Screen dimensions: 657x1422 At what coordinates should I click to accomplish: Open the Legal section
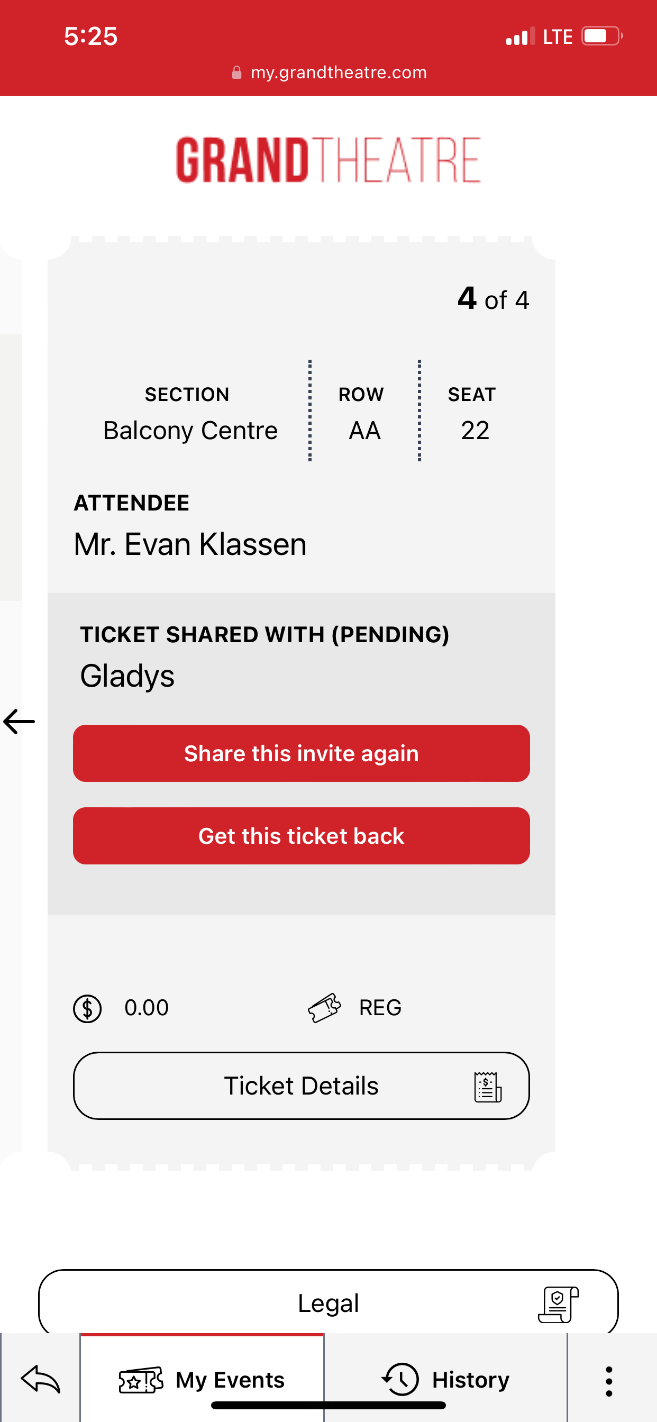pyautogui.click(x=328, y=1303)
